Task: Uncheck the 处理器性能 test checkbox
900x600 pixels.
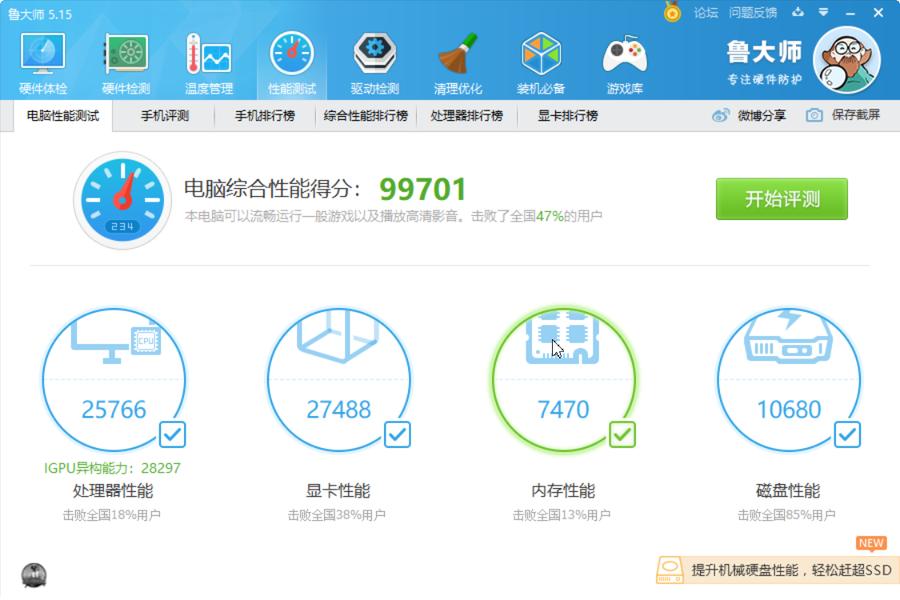Action: (x=172, y=434)
